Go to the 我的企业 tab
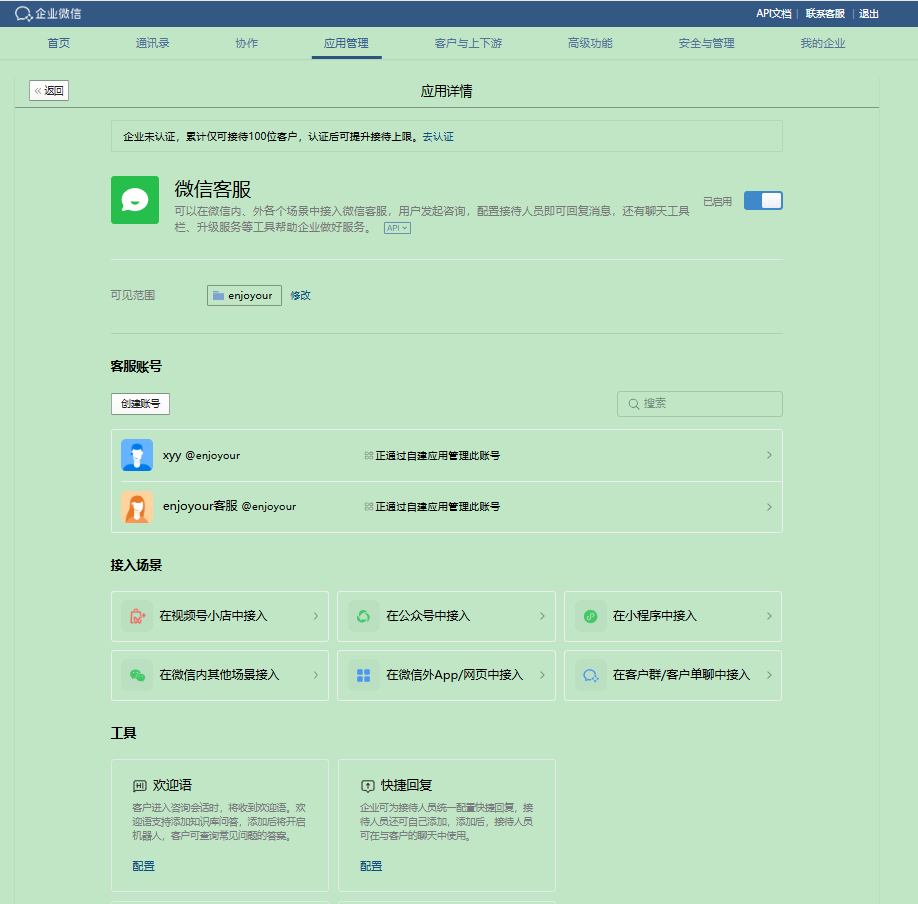918x904 pixels. (x=823, y=43)
